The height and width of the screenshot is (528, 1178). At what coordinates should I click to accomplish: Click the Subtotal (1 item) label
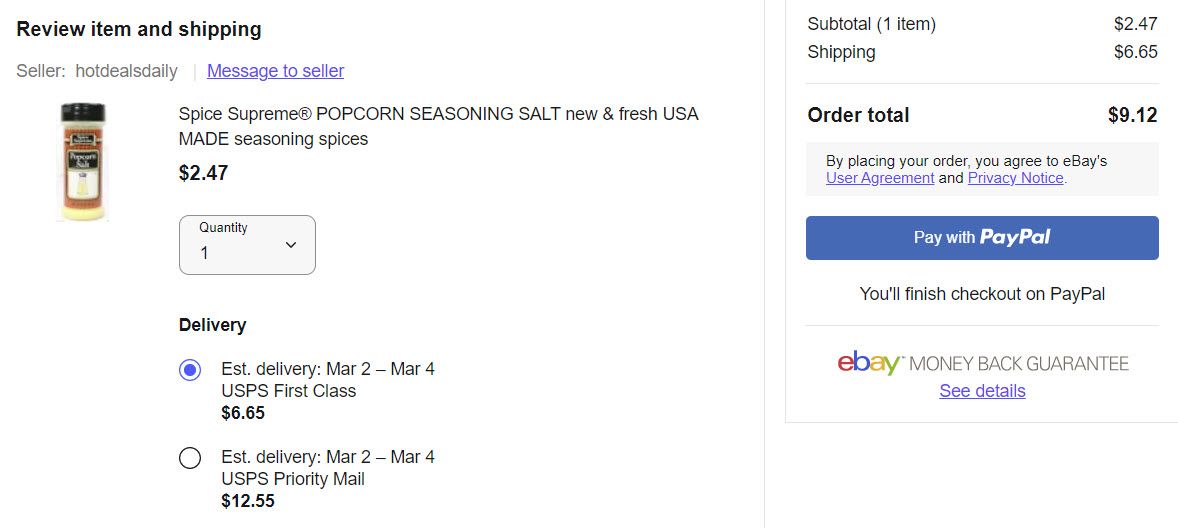click(871, 24)
